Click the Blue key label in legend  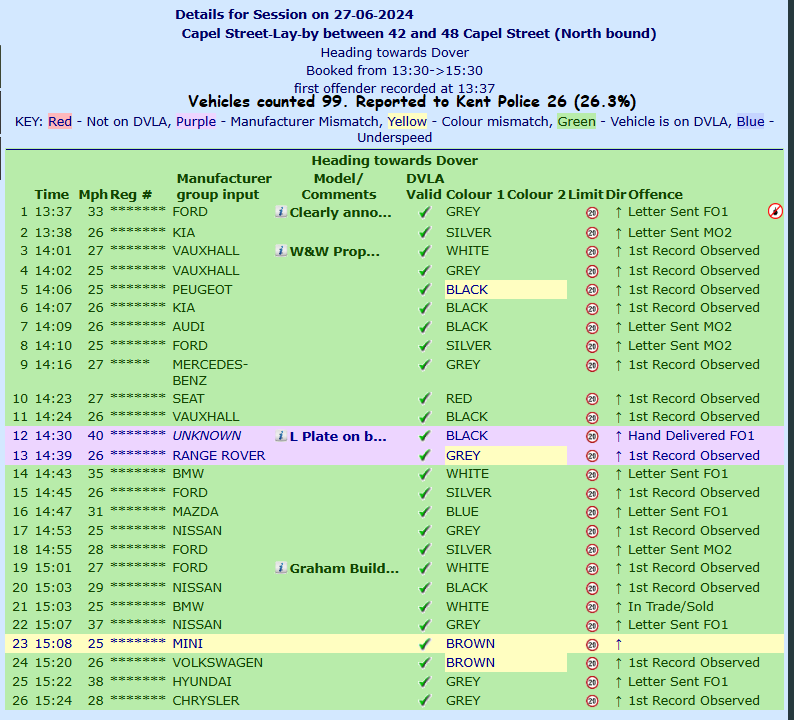[x=750, y=122]
